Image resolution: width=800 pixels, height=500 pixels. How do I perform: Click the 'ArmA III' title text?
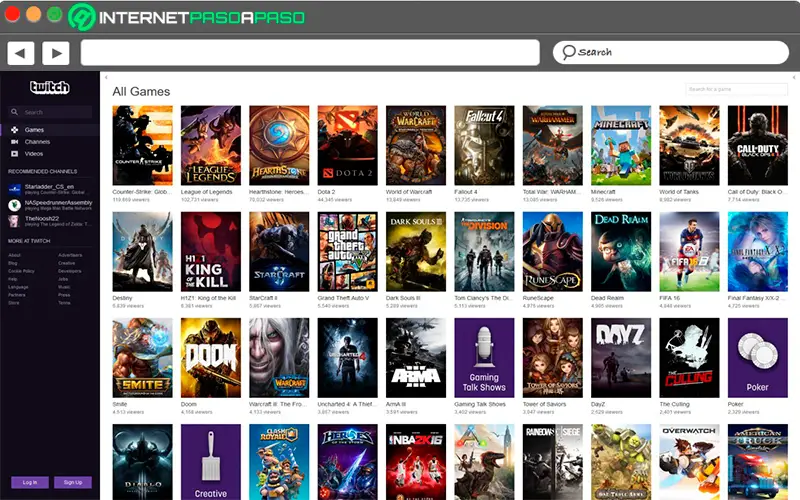coord(396,404)
